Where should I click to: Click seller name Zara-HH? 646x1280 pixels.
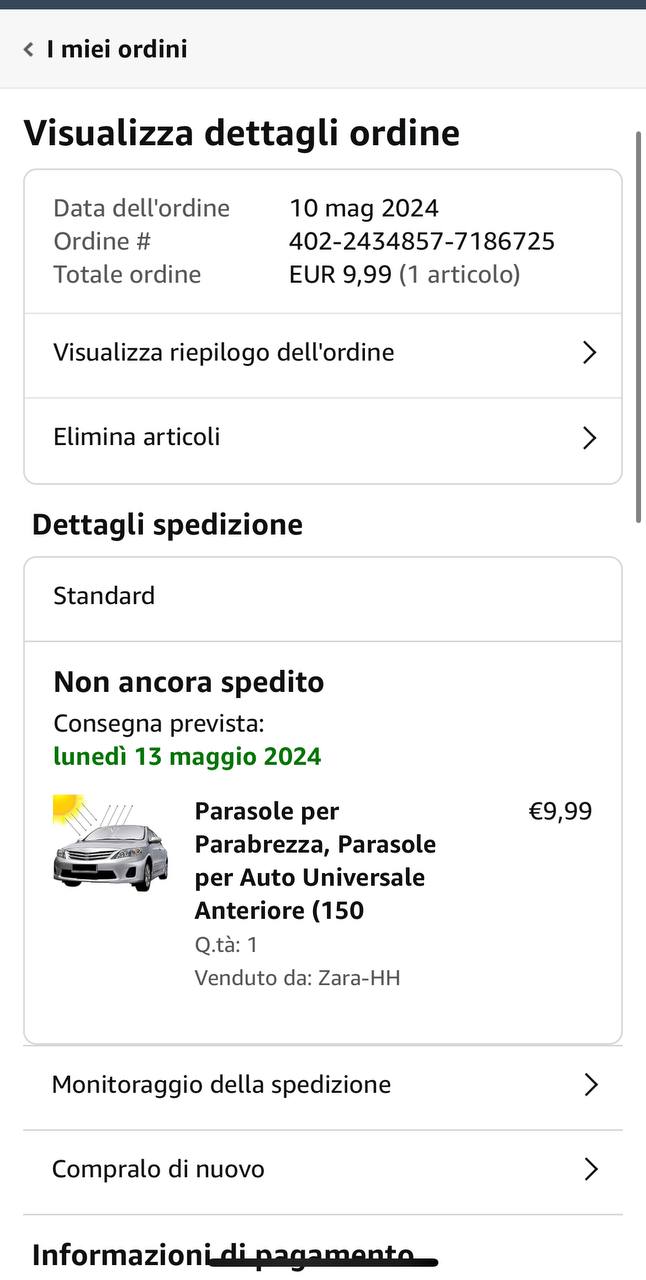359,978
